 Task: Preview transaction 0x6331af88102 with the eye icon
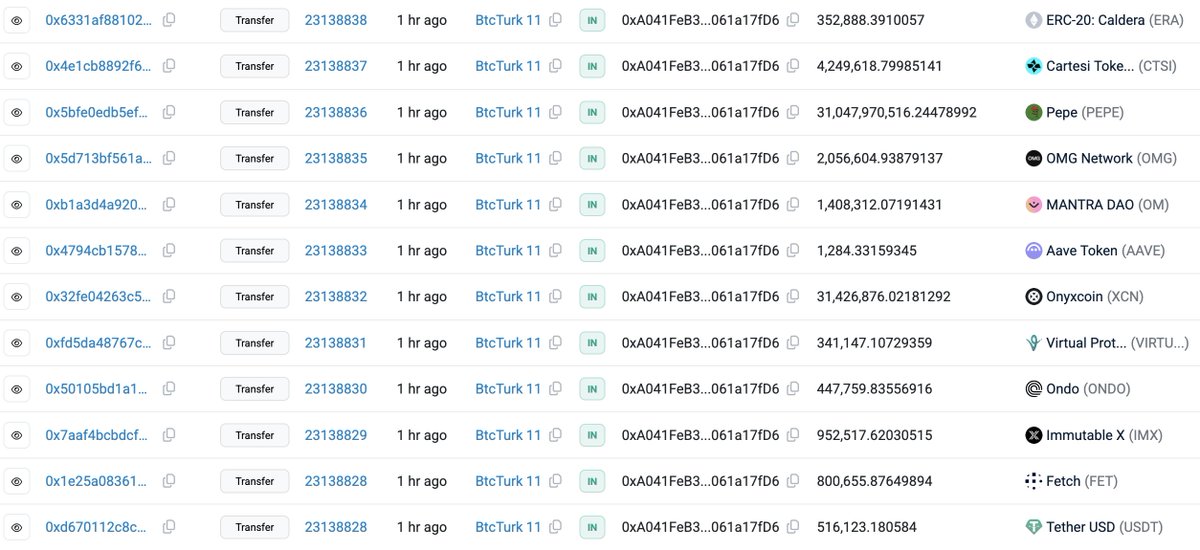(17, 20)
